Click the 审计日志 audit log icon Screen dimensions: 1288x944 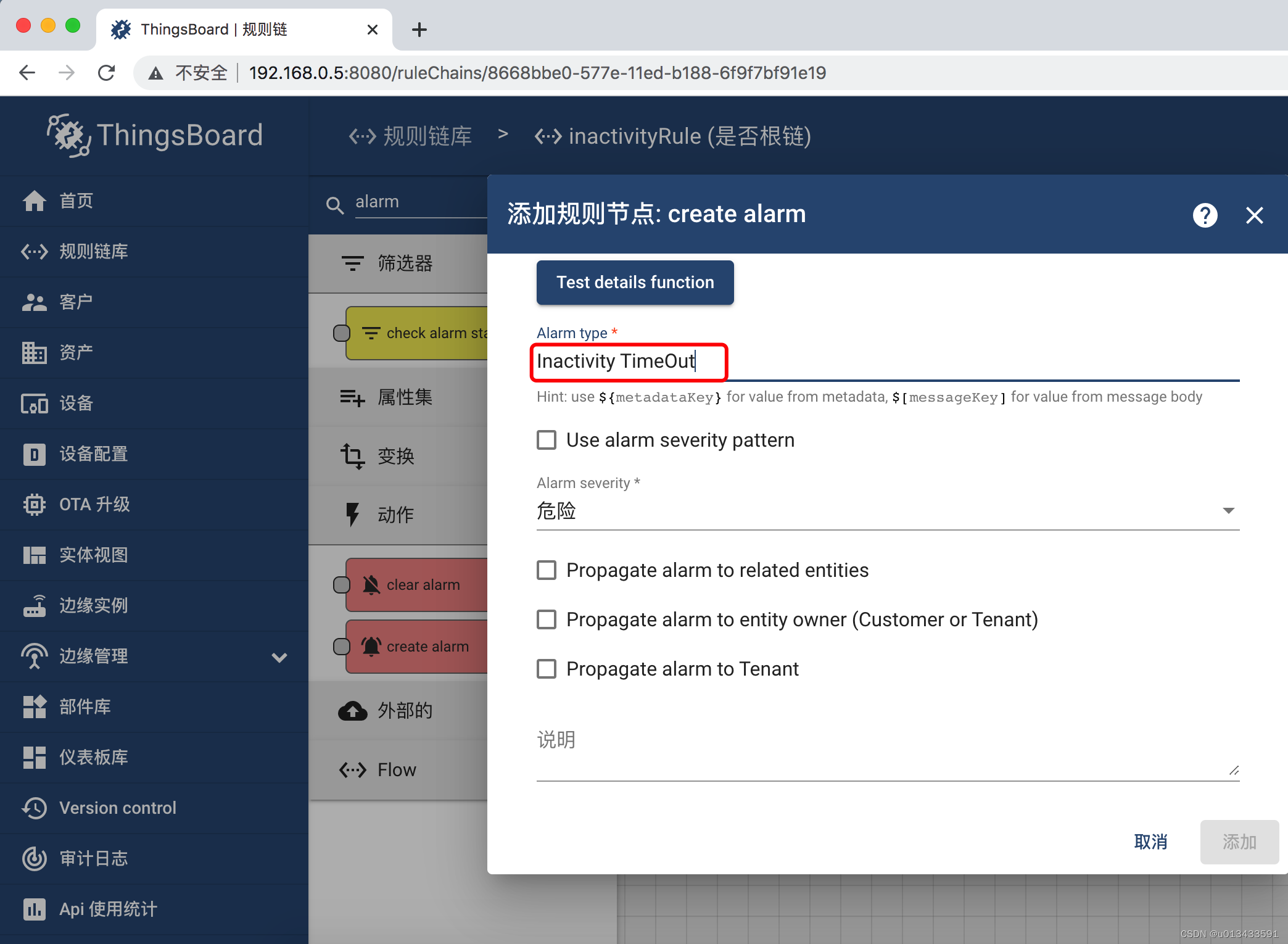pyautogui.click(x=35, y=859)
